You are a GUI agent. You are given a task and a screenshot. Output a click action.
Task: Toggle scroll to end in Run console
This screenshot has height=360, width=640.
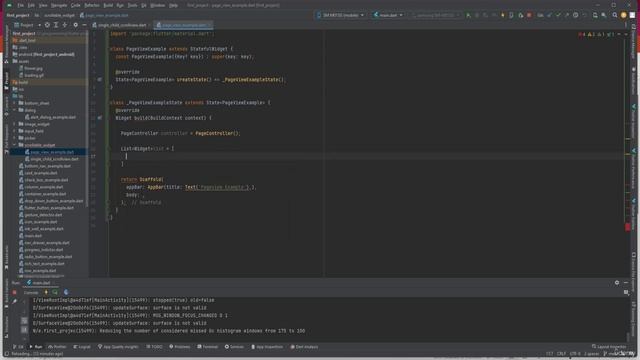pyautogui.click(x=24, y=329)
